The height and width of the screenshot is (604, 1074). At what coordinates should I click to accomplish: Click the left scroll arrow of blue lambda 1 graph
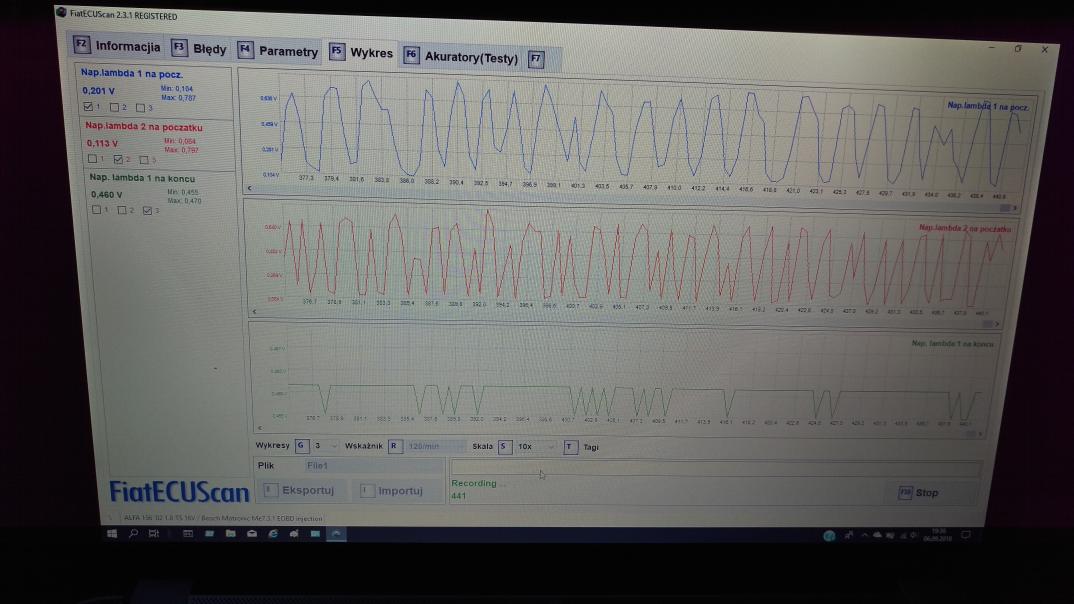pos(249,188)
